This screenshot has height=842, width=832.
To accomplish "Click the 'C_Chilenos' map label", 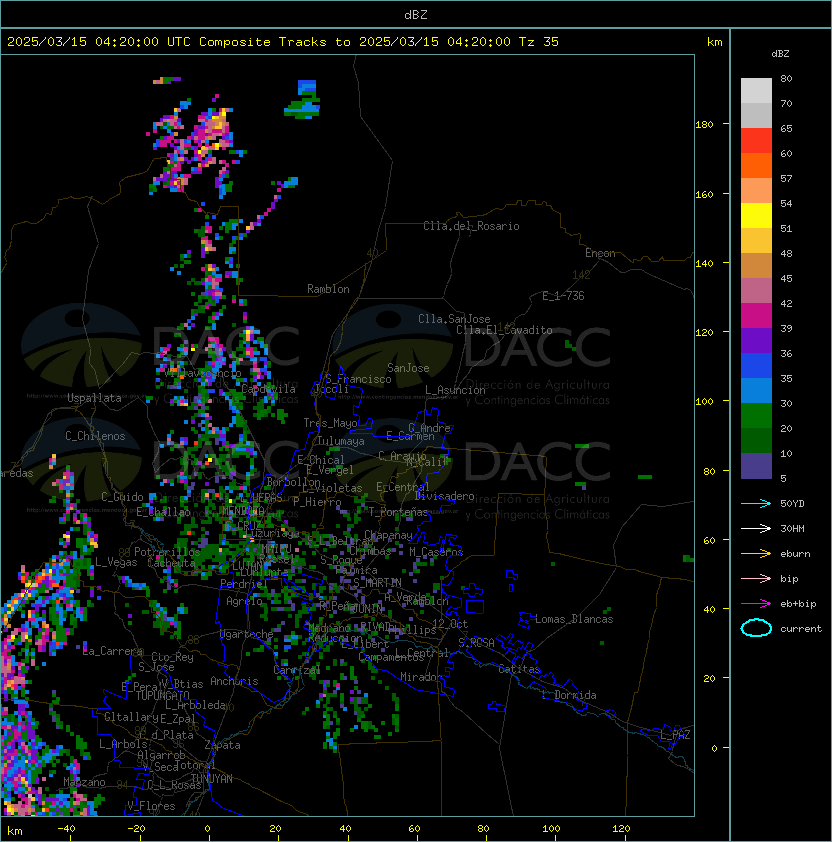I will click(x=95, y=436).
